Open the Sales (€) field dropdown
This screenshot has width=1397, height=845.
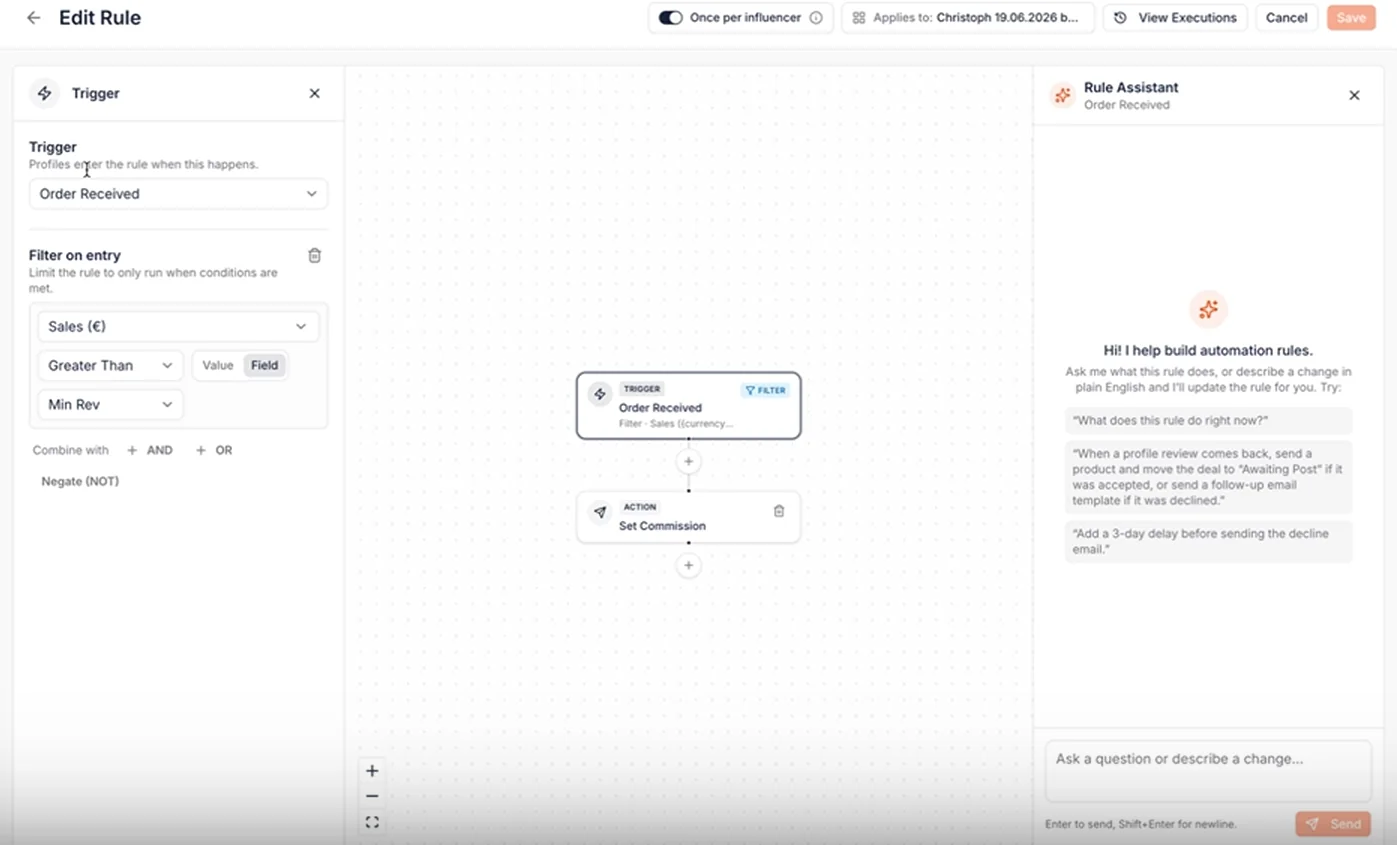point(178,326)
